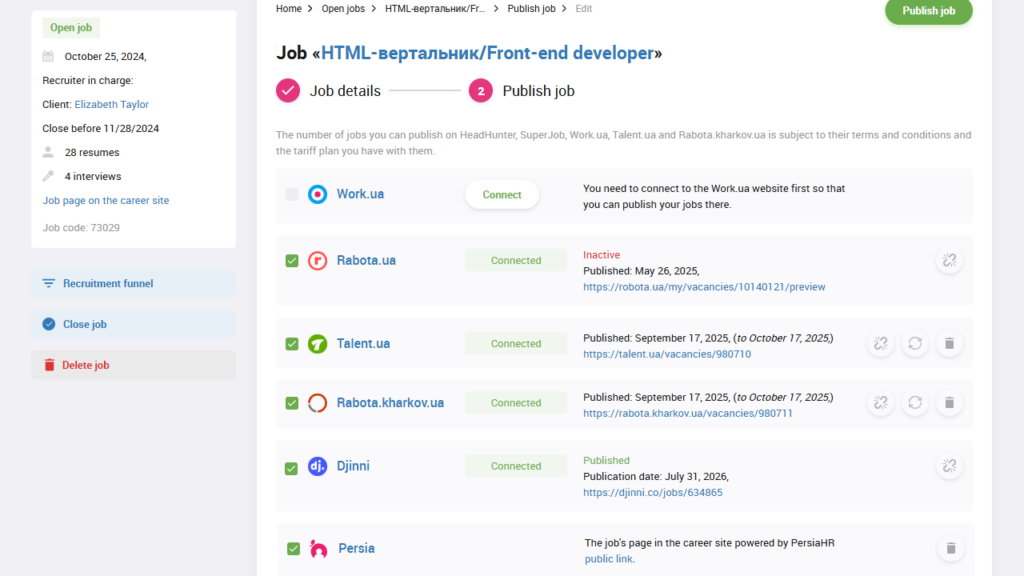1024x576 pixels.
Task: Open the Open jobs breadcrumb
Action: pyautogui.click(x=343, y=8)
